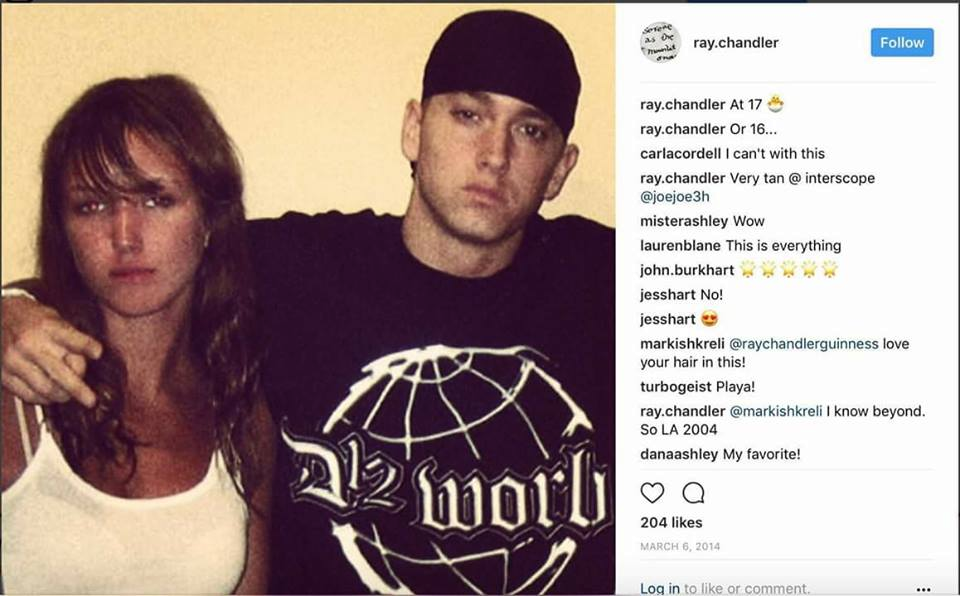Click jesshart username beside "No!" comment
This screenshot has width=960, height=596.
pyautogui.click(x=667, y=295)
